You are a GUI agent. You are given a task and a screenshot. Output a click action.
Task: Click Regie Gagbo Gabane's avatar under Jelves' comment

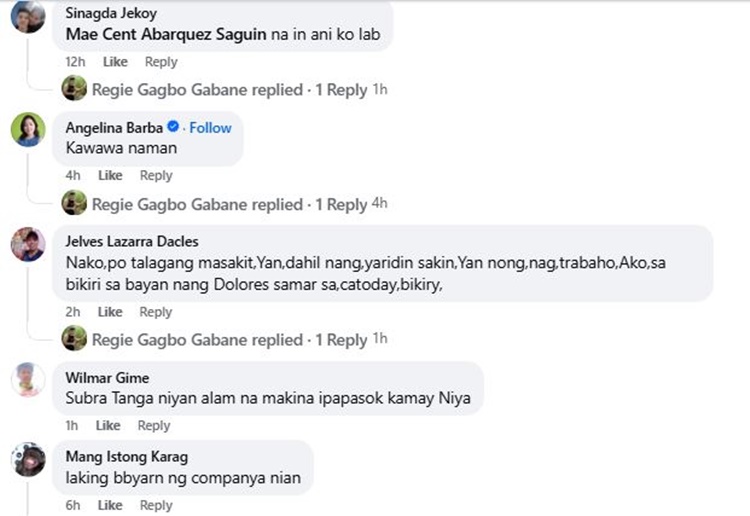click(74, 340)
